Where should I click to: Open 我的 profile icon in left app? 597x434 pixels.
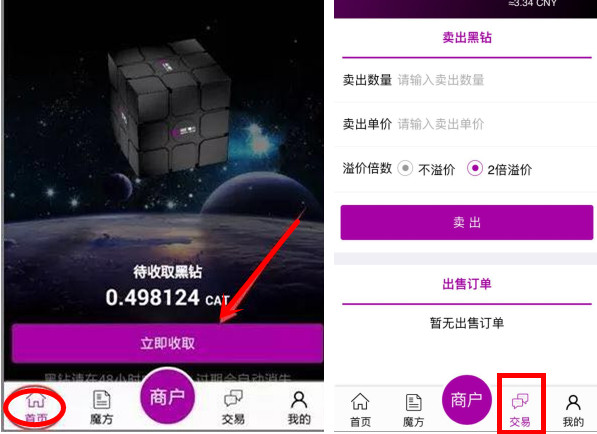299,408
